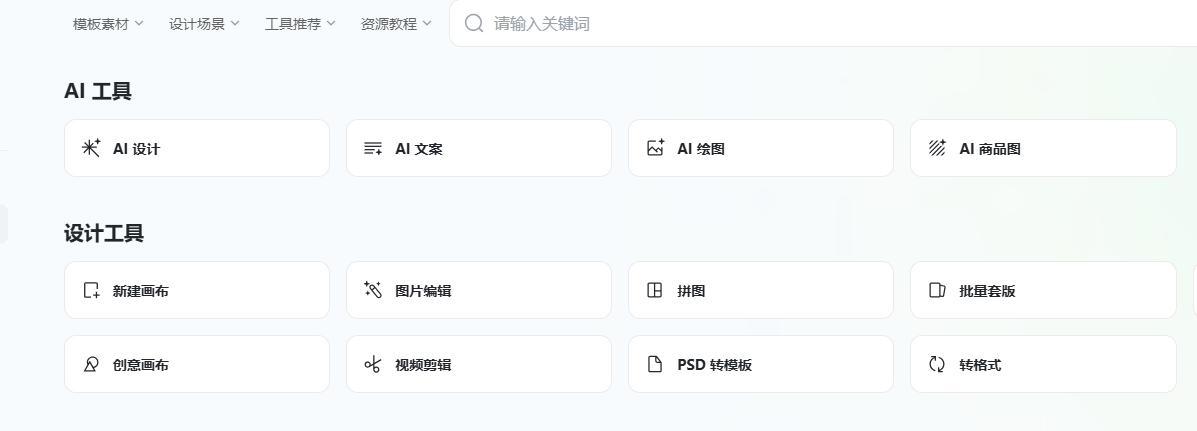1197x431 pixels.
Task: Click the 图片编辑 magic wand icon
Action: point(373,290)
